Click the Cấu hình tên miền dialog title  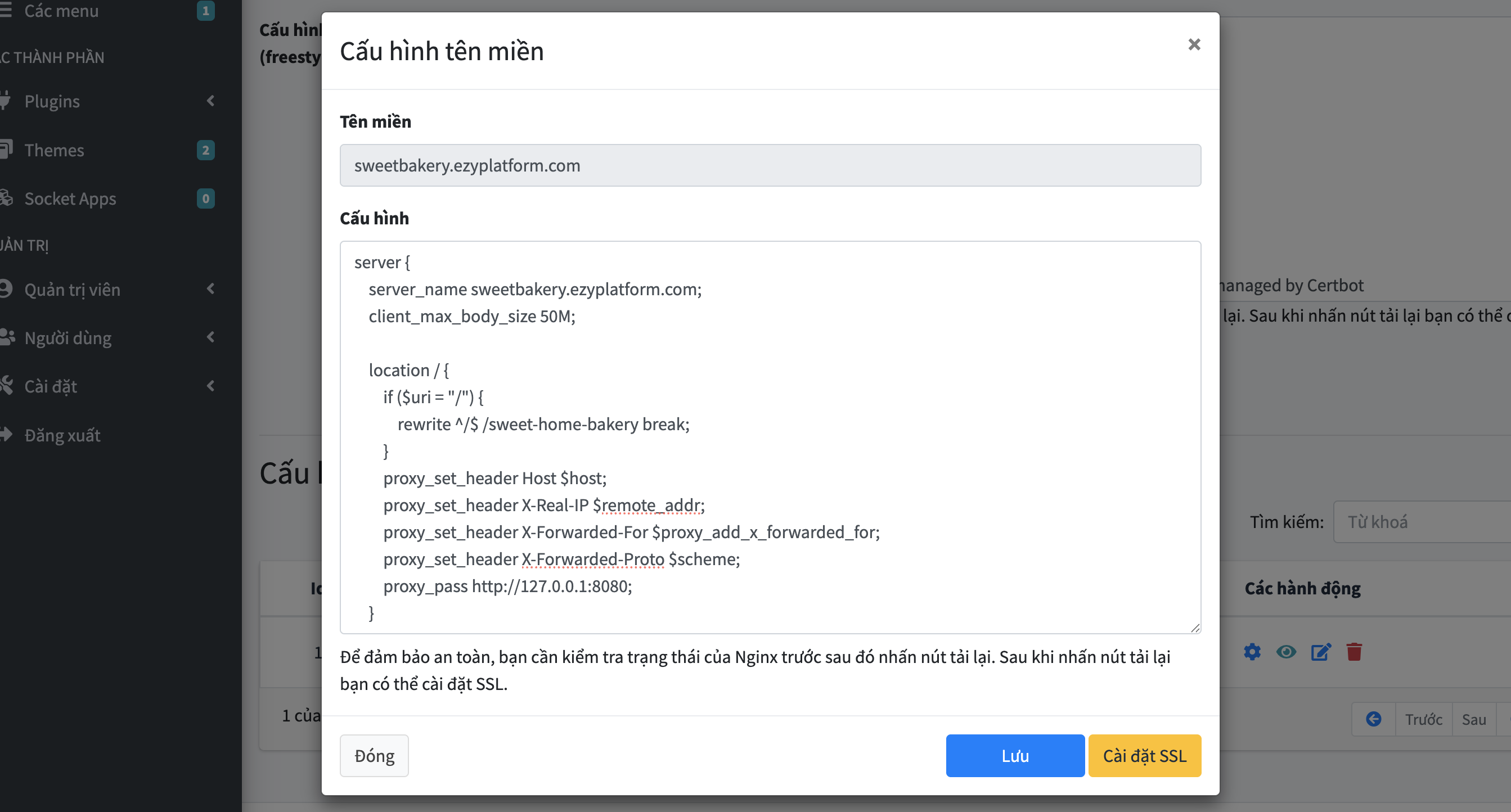[x=441, y=51]
